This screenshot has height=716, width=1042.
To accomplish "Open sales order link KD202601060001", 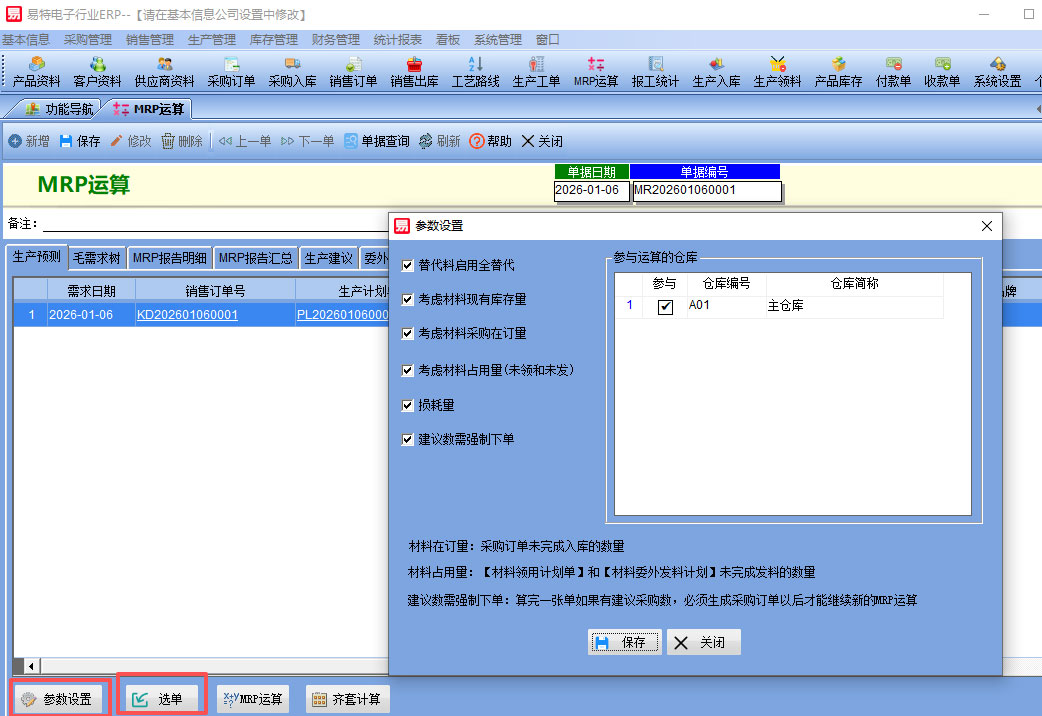I will (x=187, y=314).
